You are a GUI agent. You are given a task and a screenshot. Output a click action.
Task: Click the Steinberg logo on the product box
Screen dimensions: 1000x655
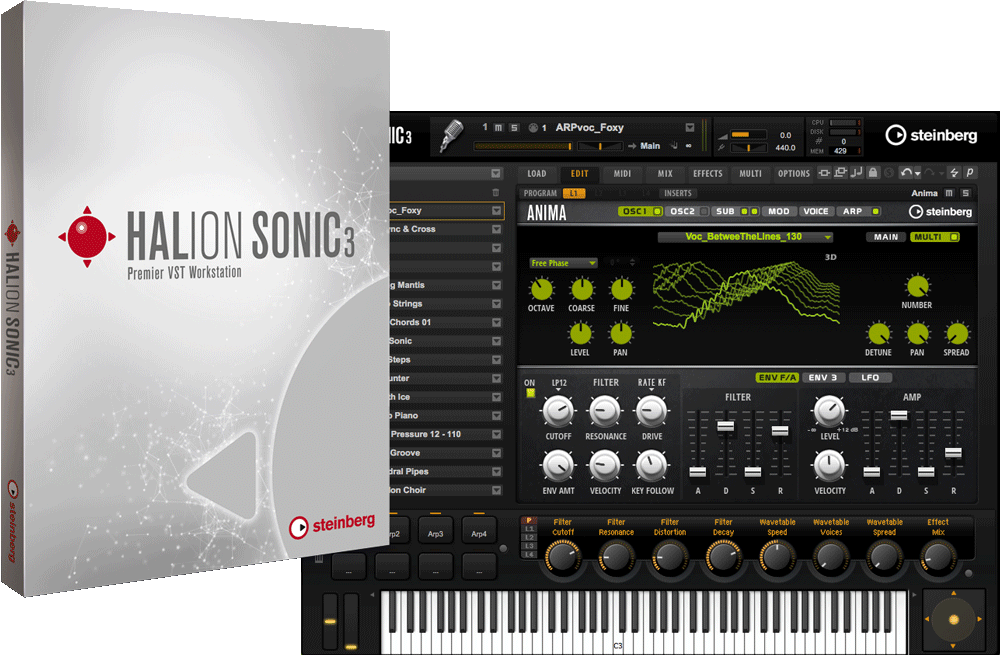pos(332,525)
